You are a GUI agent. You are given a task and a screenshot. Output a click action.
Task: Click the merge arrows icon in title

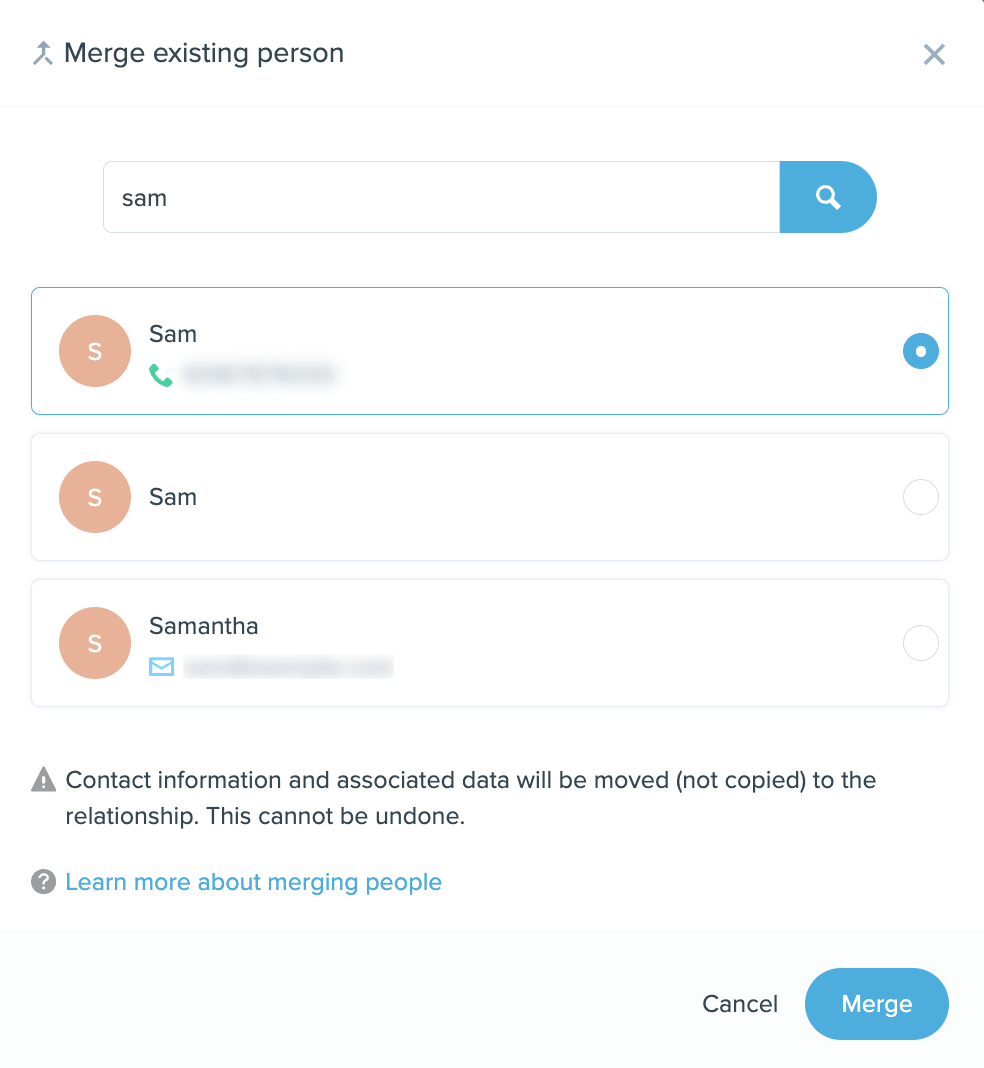42,53
